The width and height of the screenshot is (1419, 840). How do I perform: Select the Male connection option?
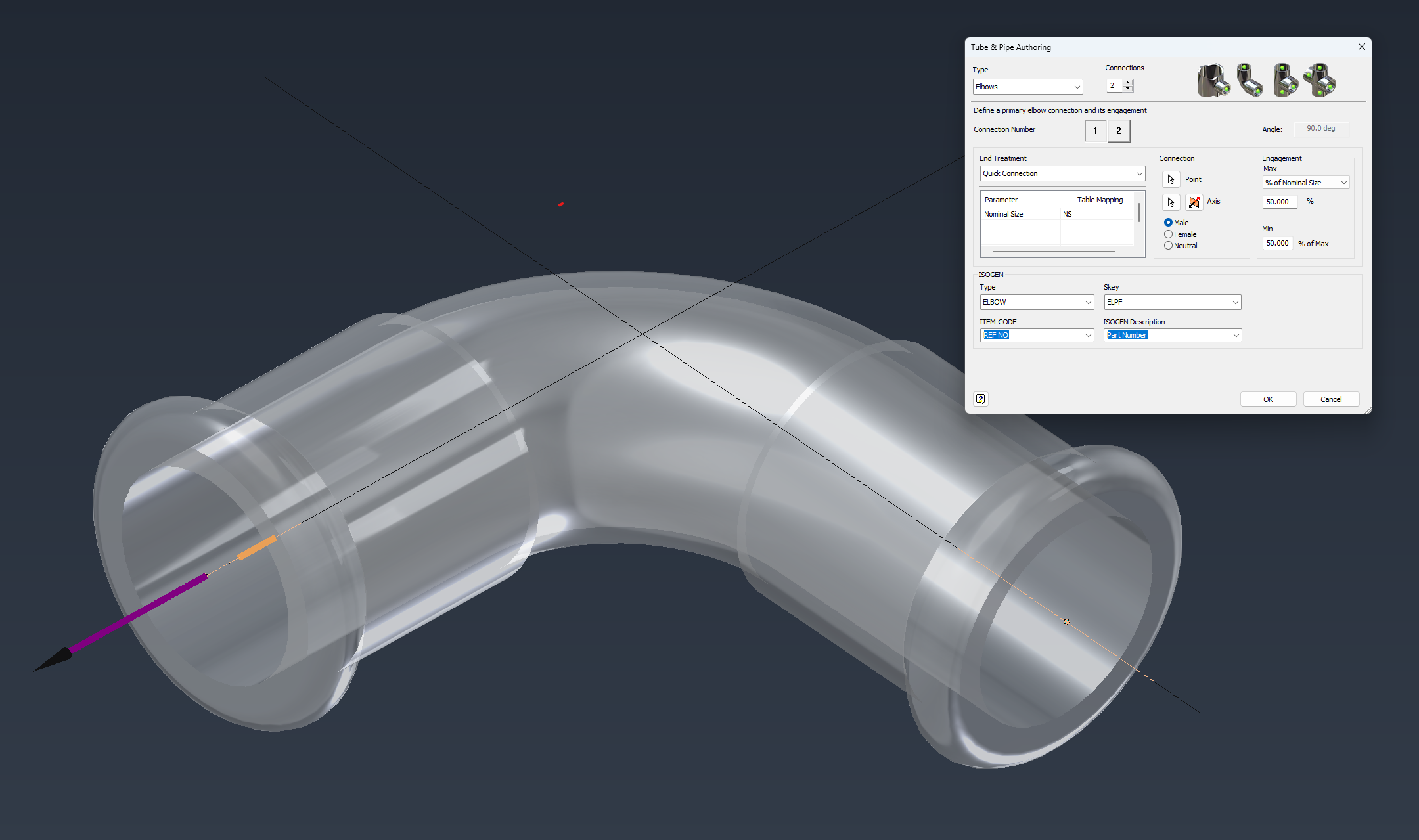(1169, 223)
